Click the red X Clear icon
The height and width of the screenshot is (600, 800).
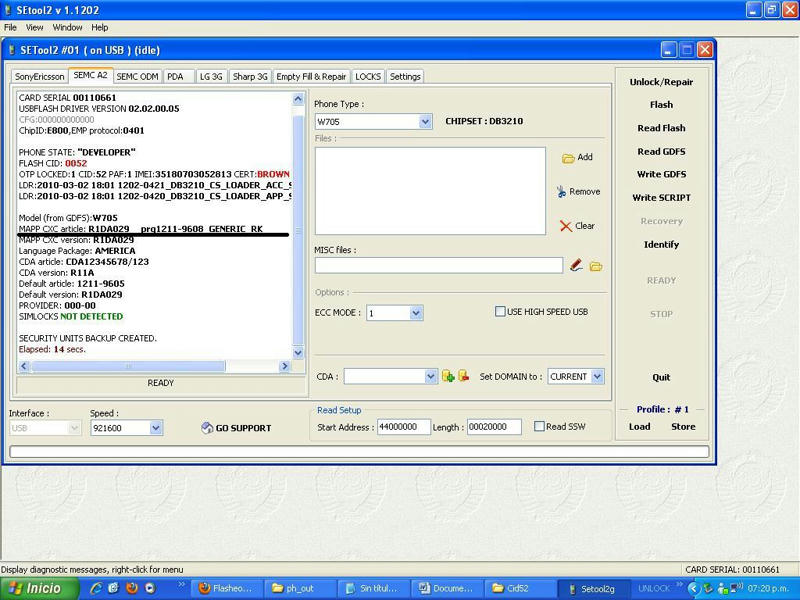click(566, 226)
